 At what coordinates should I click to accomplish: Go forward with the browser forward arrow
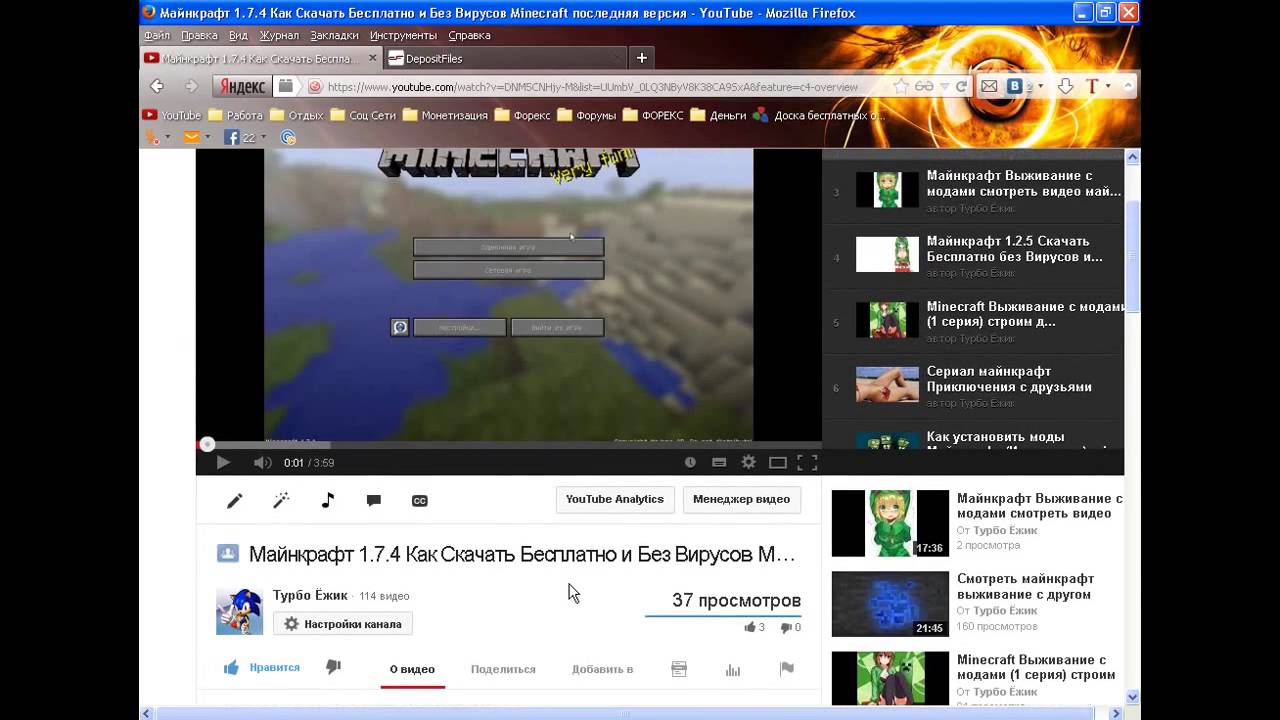click(x=191, y=86)
